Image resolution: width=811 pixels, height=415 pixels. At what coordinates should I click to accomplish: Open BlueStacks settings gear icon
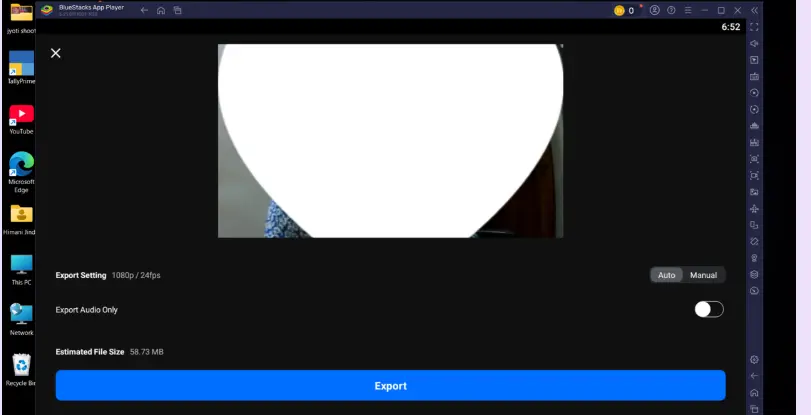click(x=755, y=359)
